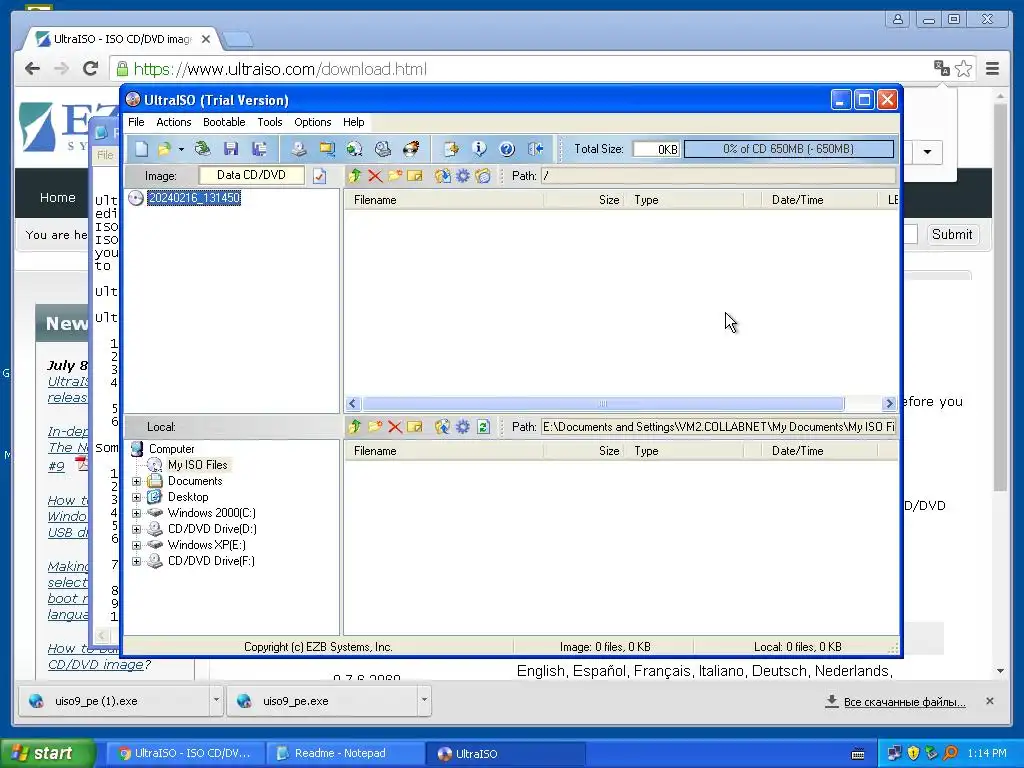This screenshot has width=1024, height=768.
Task: Click New Folder icon in Local toolbar
Action: coord(375,426)
